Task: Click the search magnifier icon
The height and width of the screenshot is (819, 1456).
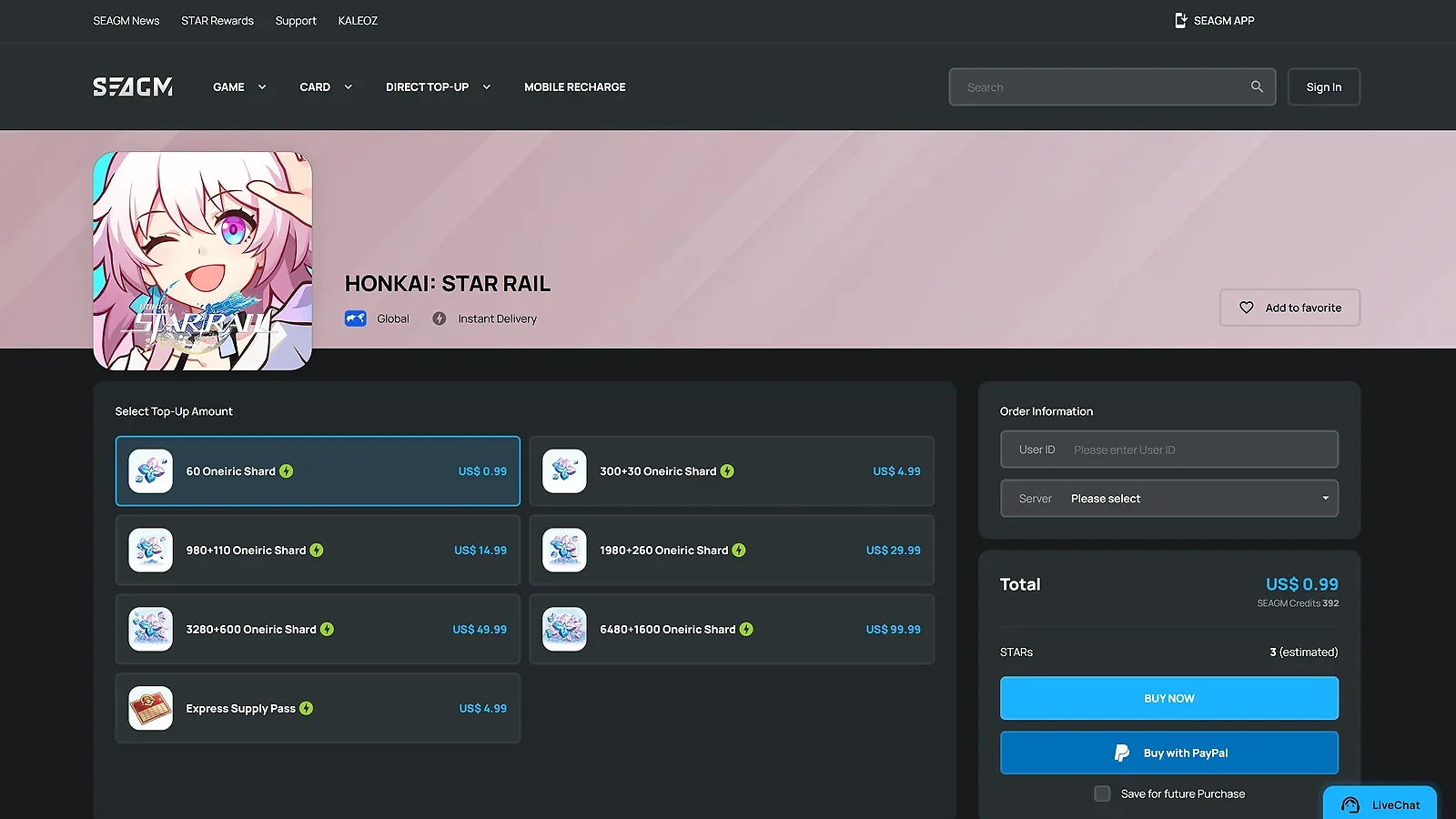Action: [x=1257, y=86]
